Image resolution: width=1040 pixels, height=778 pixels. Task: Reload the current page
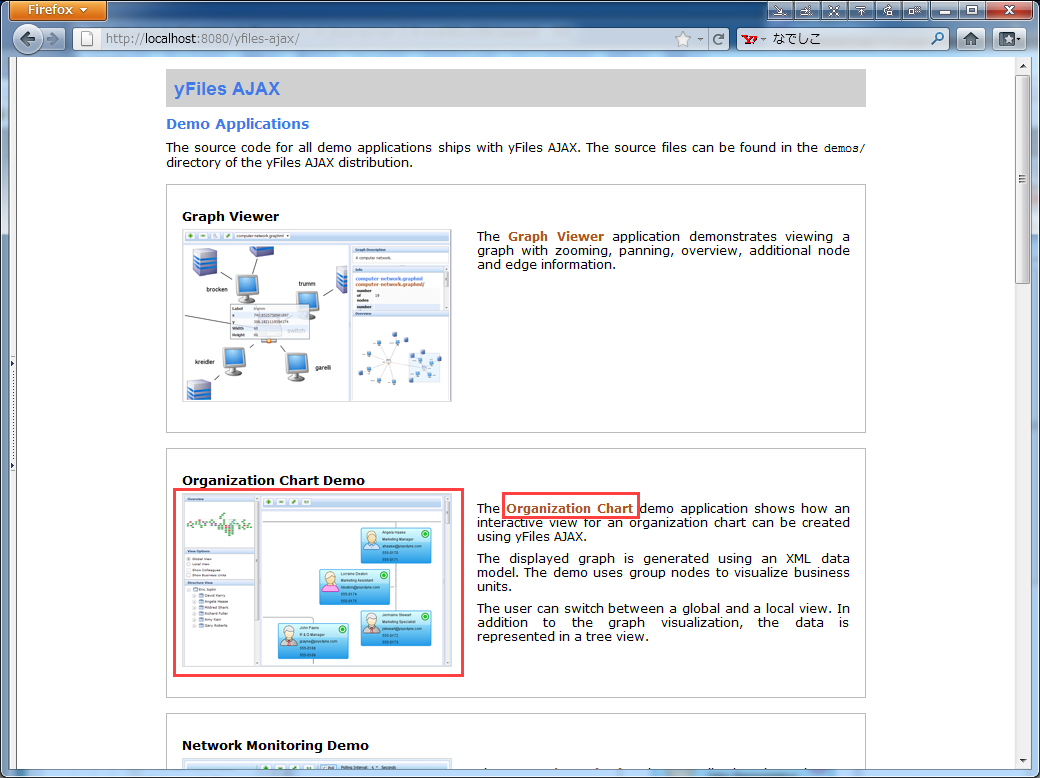[718, 40]
